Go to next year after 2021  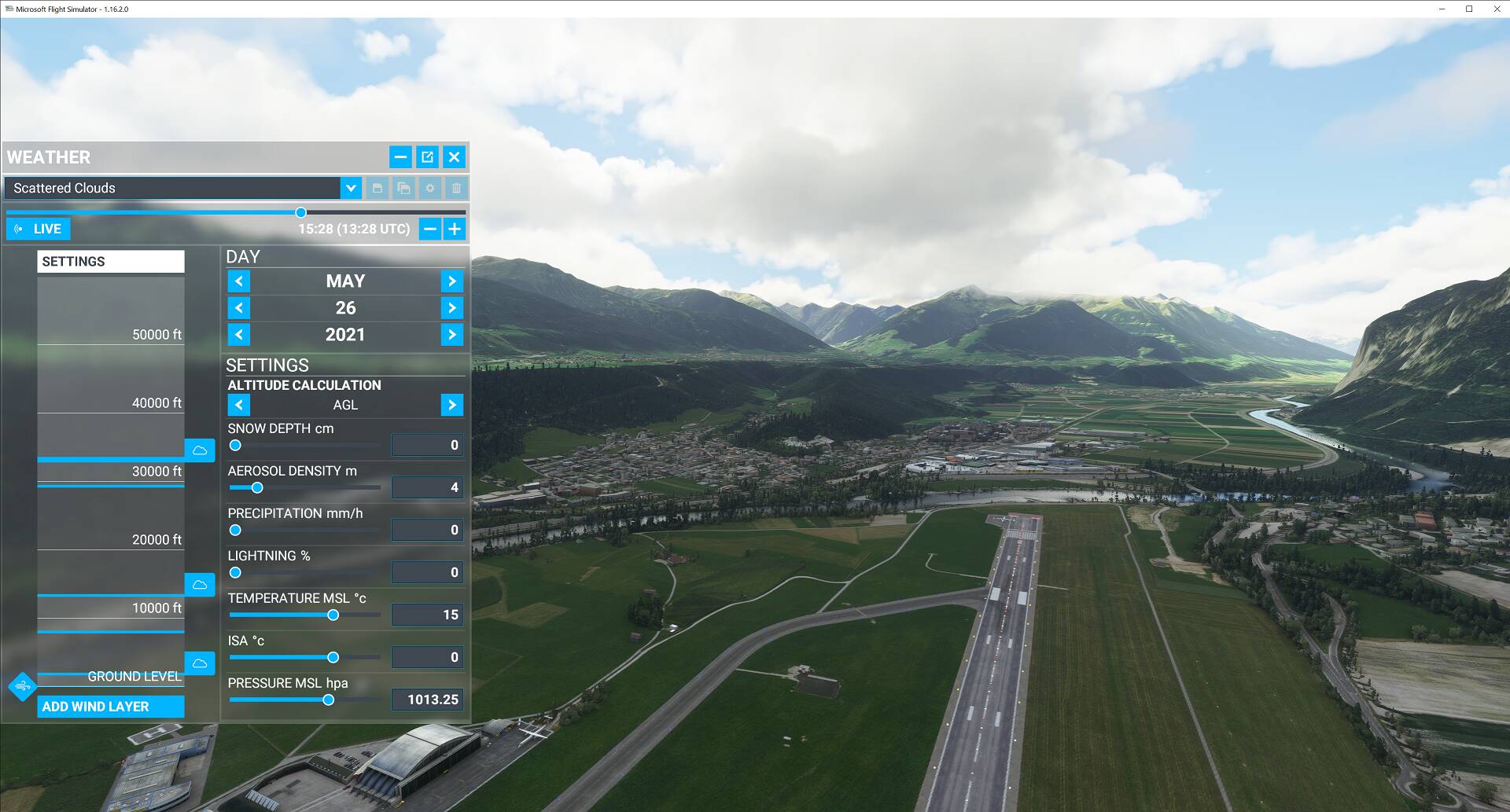click(451, 334)
